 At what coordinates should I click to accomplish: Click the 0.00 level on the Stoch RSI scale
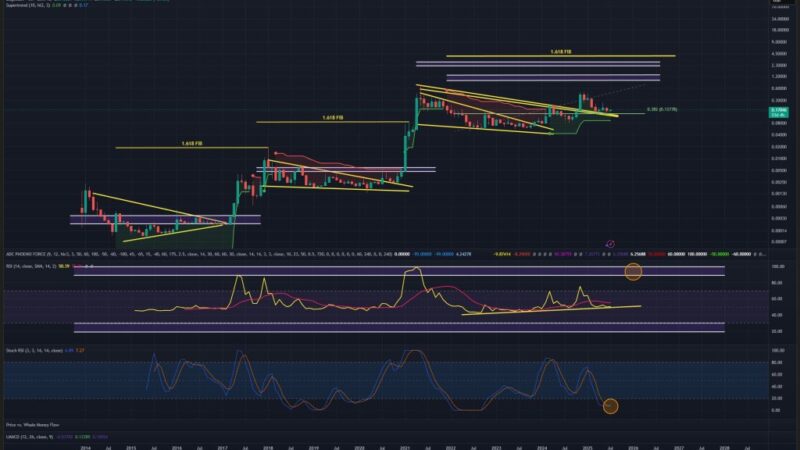[x=776, y=410]
